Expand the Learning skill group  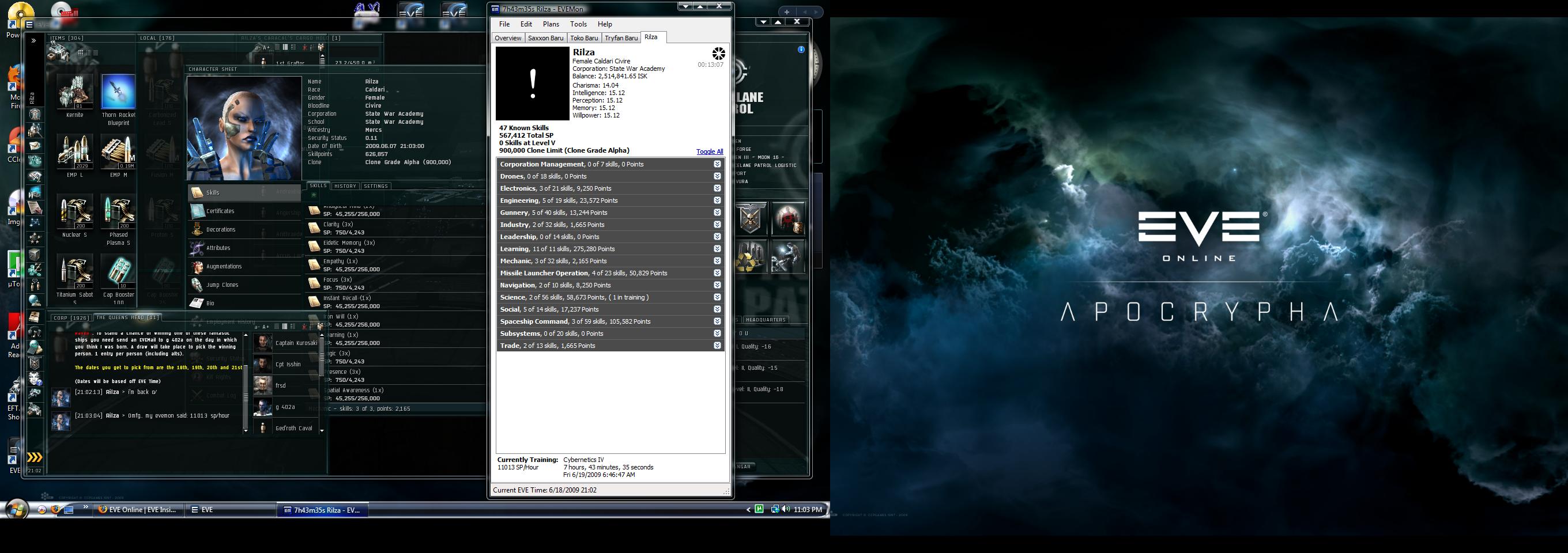pos(717,249)
